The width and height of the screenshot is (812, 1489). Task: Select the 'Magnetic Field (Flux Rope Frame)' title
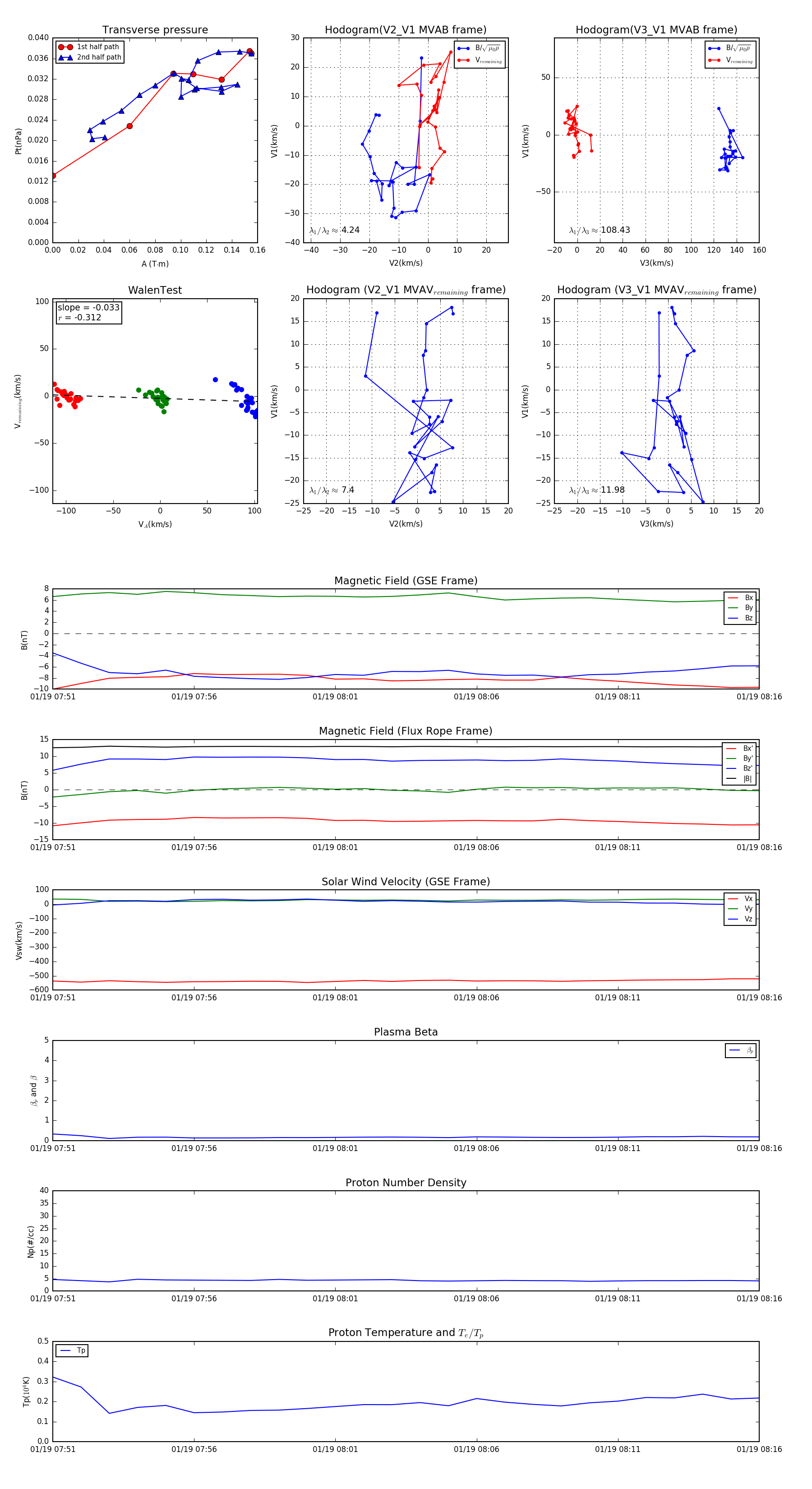(x=406, y=731)
